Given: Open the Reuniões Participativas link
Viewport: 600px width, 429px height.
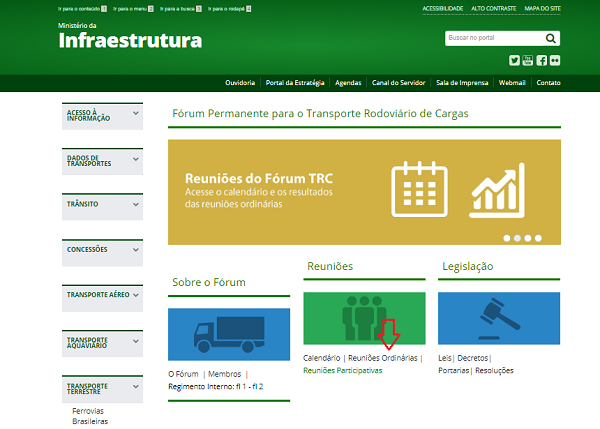Looking at the screenshot, I should [342, 370].
